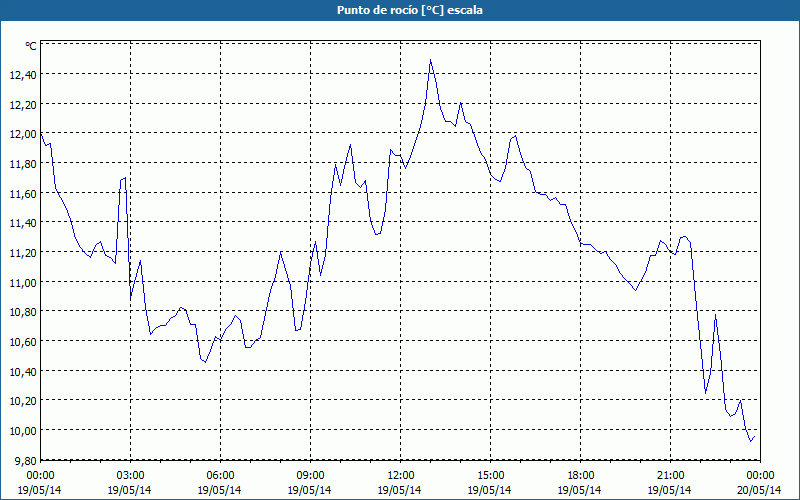Click the highest peak of the dew point curve
The width and height of the screenshot is (800, 500).
(x=431, y=60)
